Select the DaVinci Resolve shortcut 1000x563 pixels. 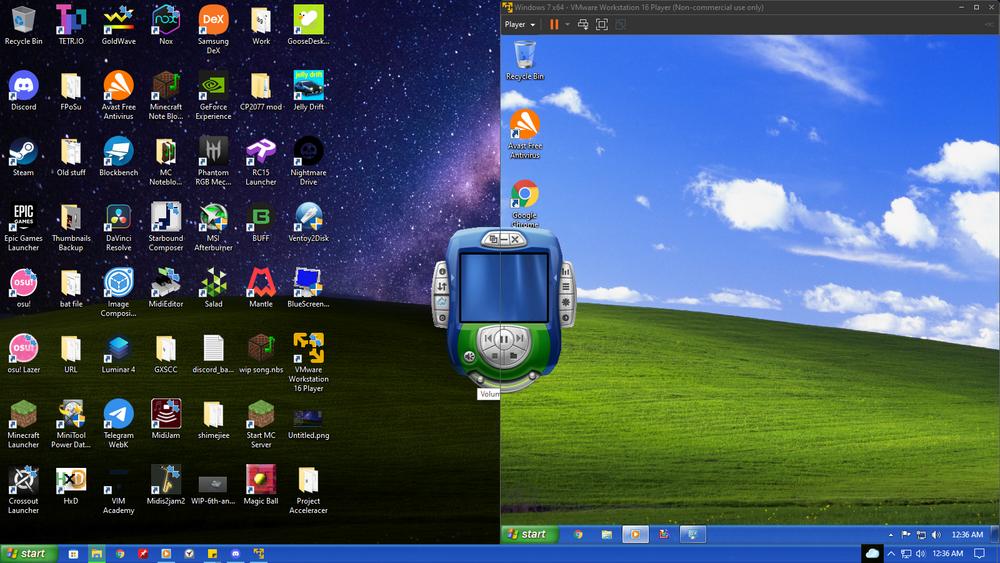119,226
